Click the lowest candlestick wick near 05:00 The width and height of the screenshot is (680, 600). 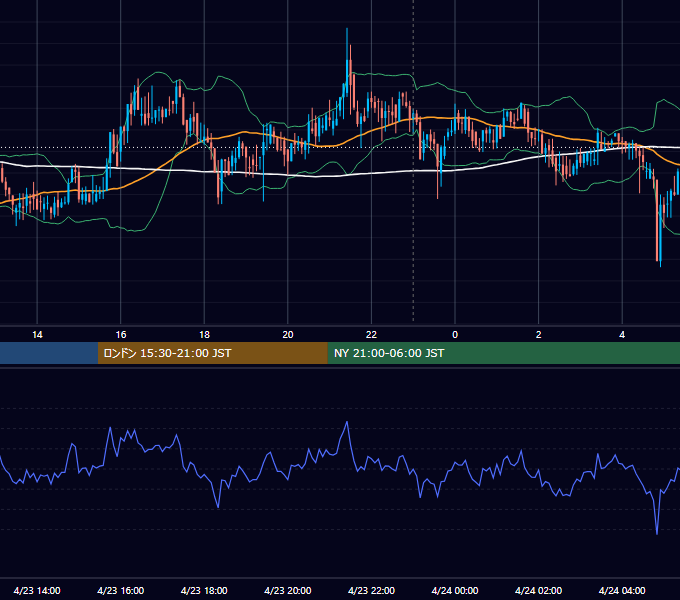660,230
